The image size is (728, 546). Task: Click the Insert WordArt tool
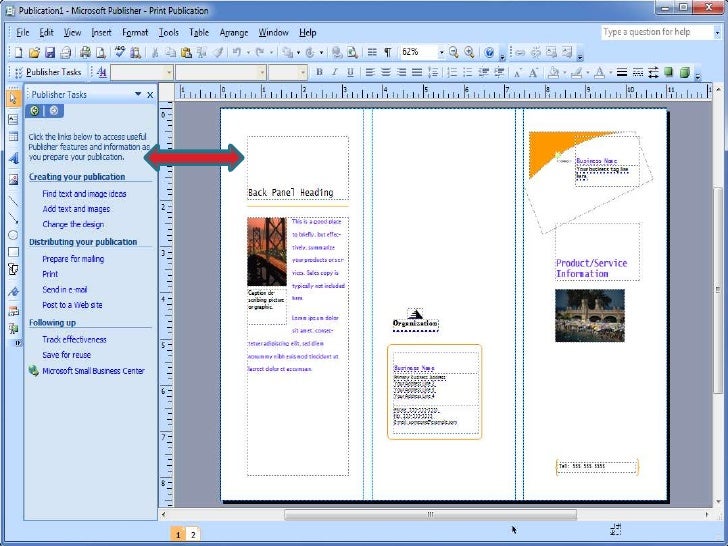click(x=13, y=158)
